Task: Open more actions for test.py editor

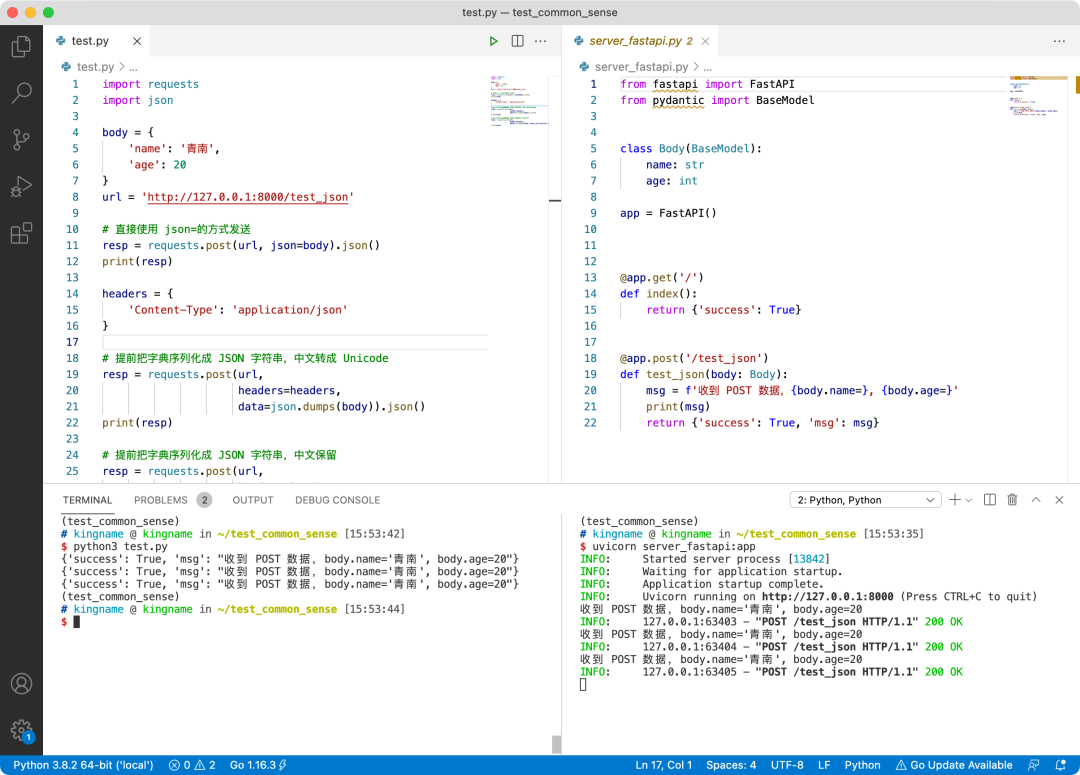Action: pos(541,41)
